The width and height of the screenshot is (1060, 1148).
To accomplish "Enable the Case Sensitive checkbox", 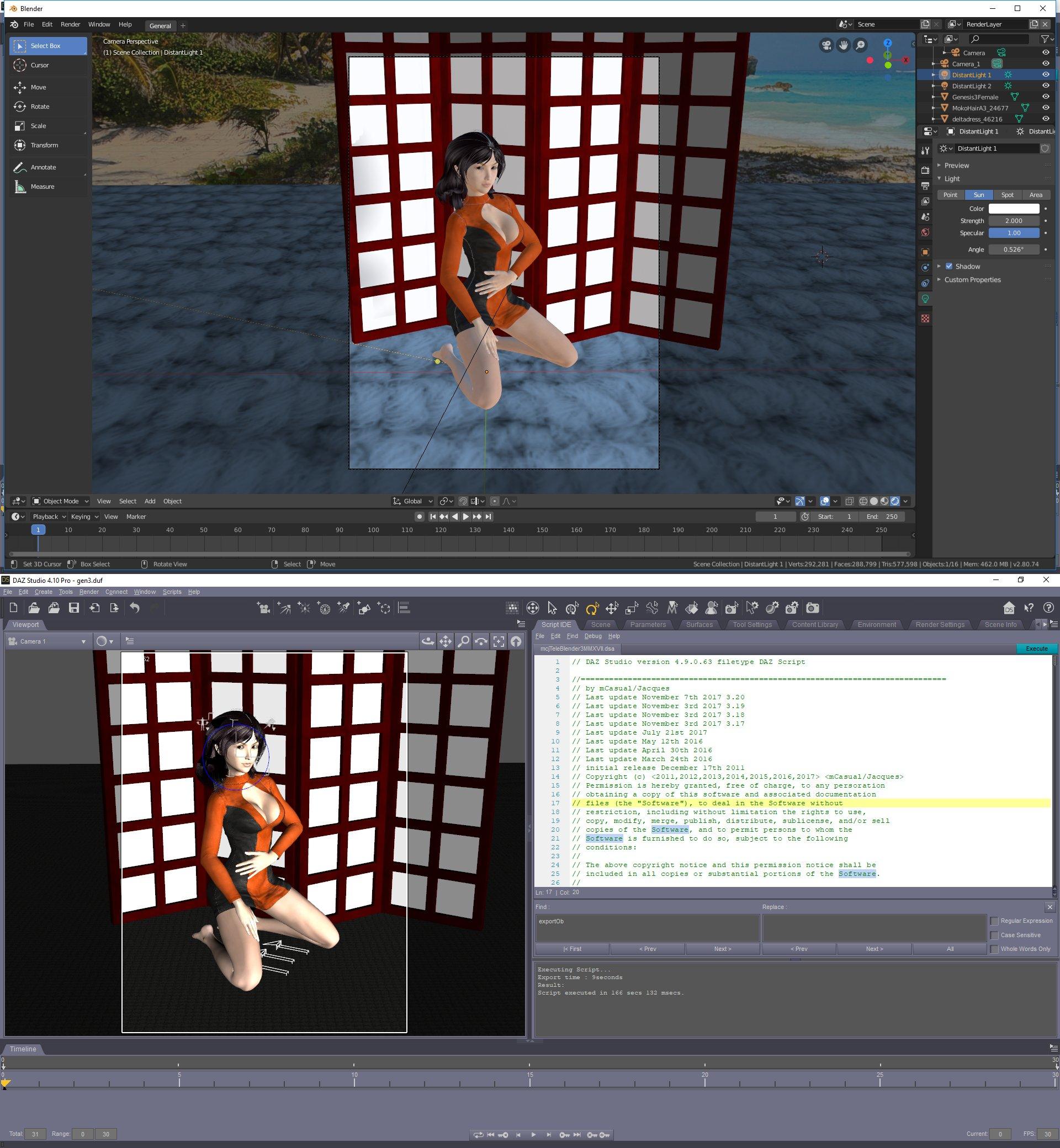I will coord(995,936).
